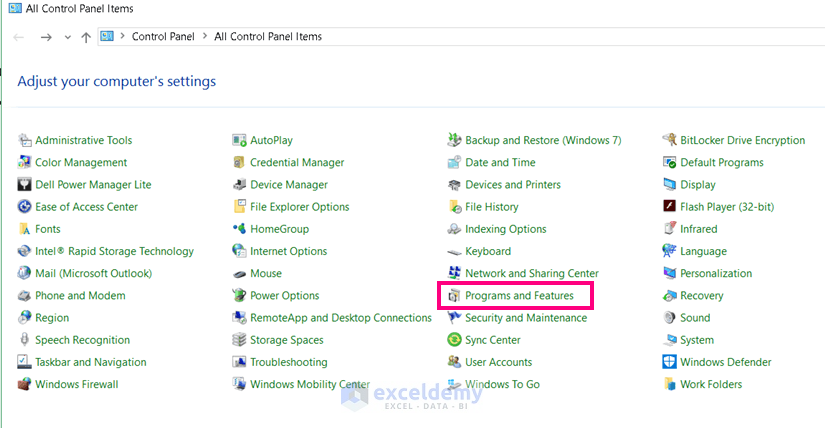Open the Date and Time icon
Screen dimensions: 825x428
pos(454,162)
